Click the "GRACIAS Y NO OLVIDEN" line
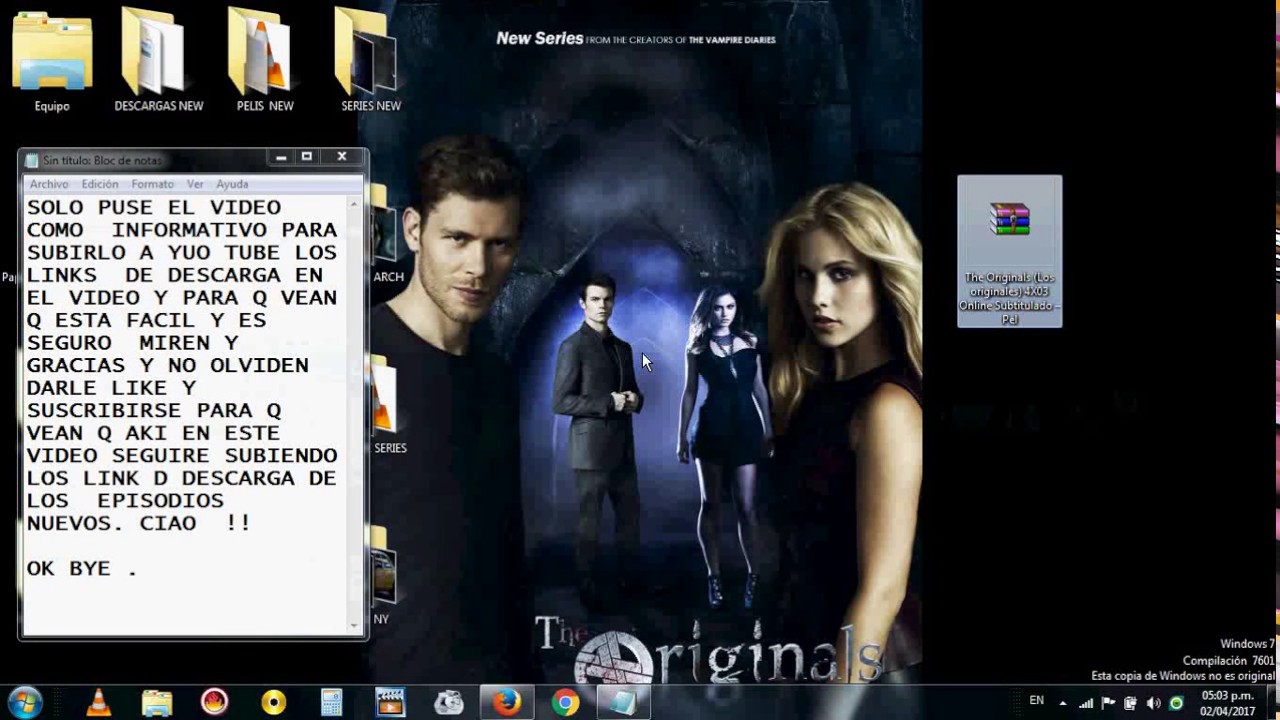 [168, 365]
